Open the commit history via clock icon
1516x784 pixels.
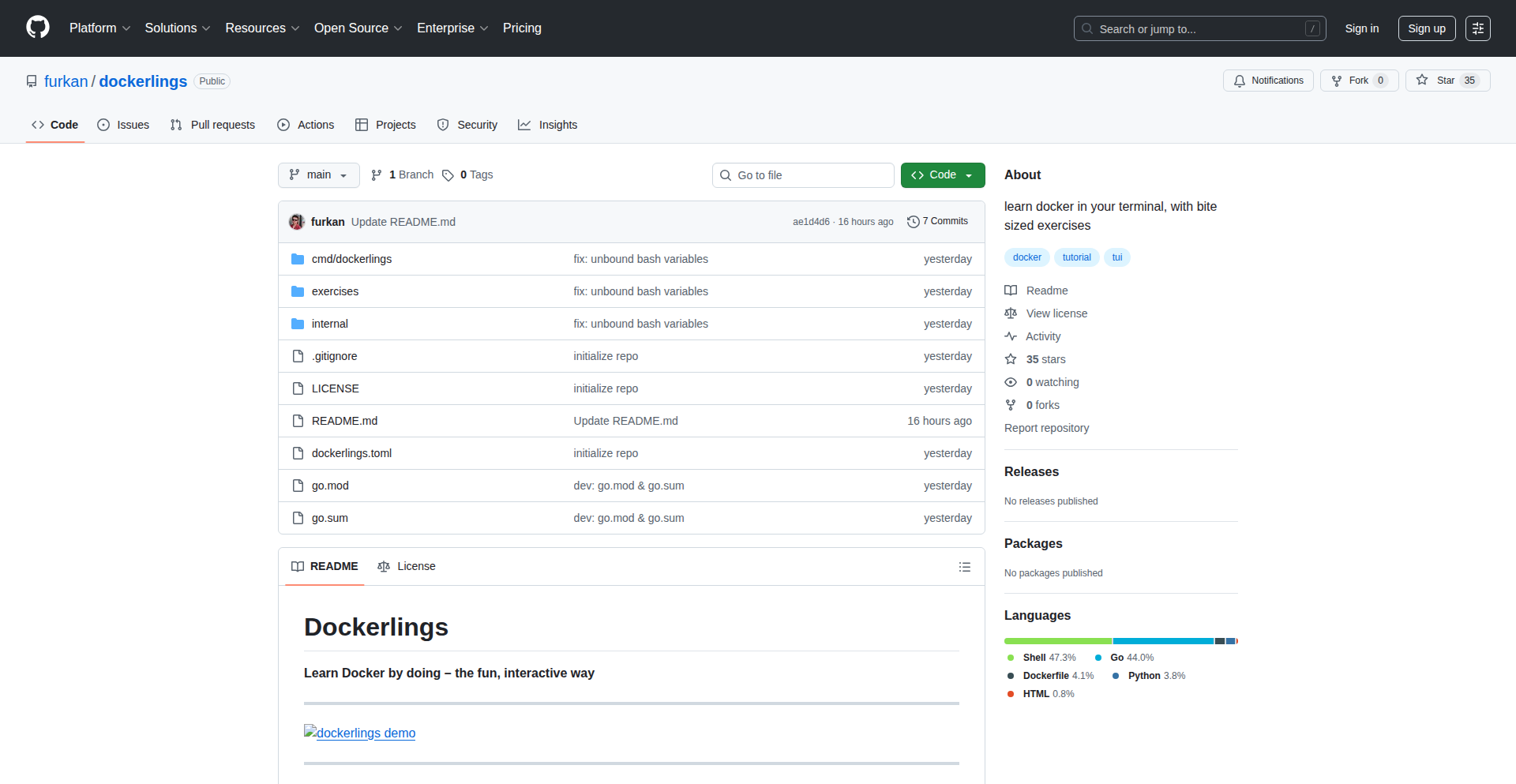(914, 221)
